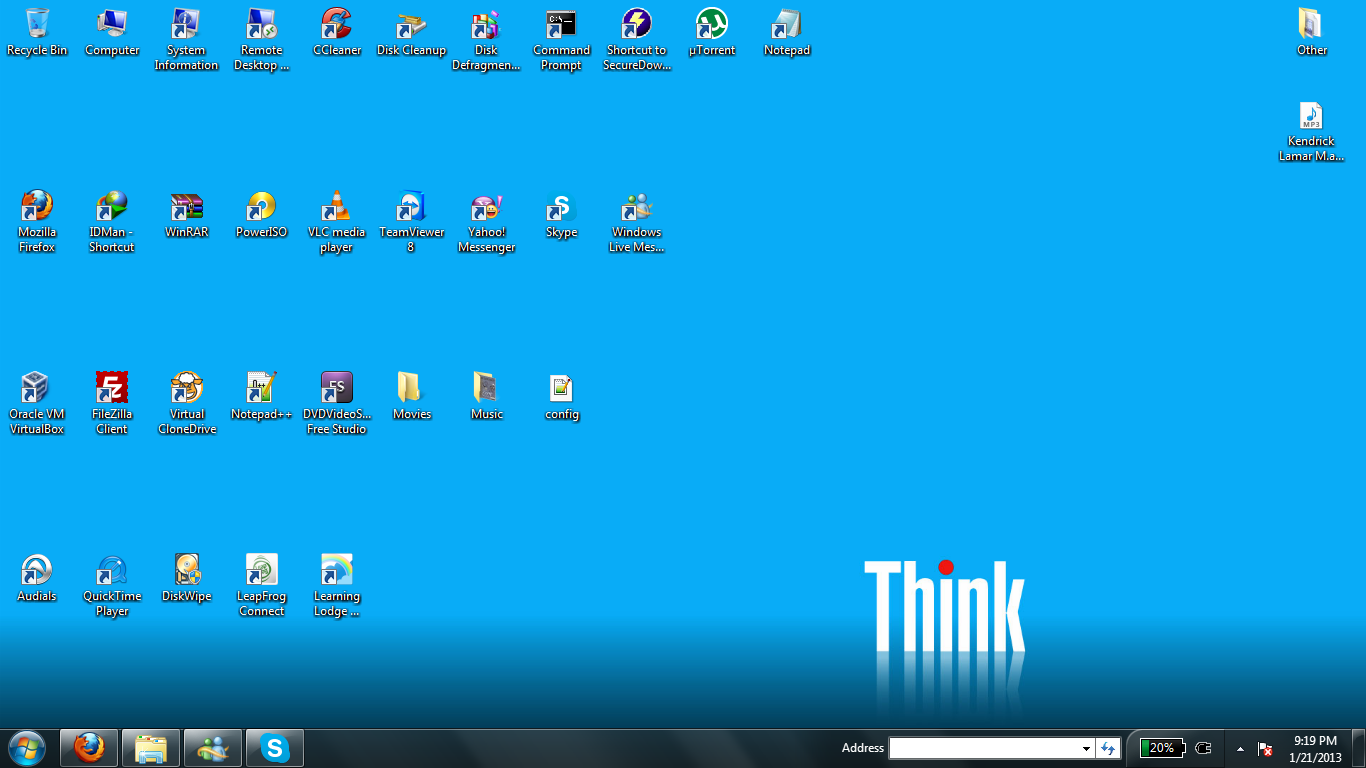Select the Kendrick Lamar MP3 file
The height and width of the screenshot is (768, 1366).
(x=1310, y=118)
